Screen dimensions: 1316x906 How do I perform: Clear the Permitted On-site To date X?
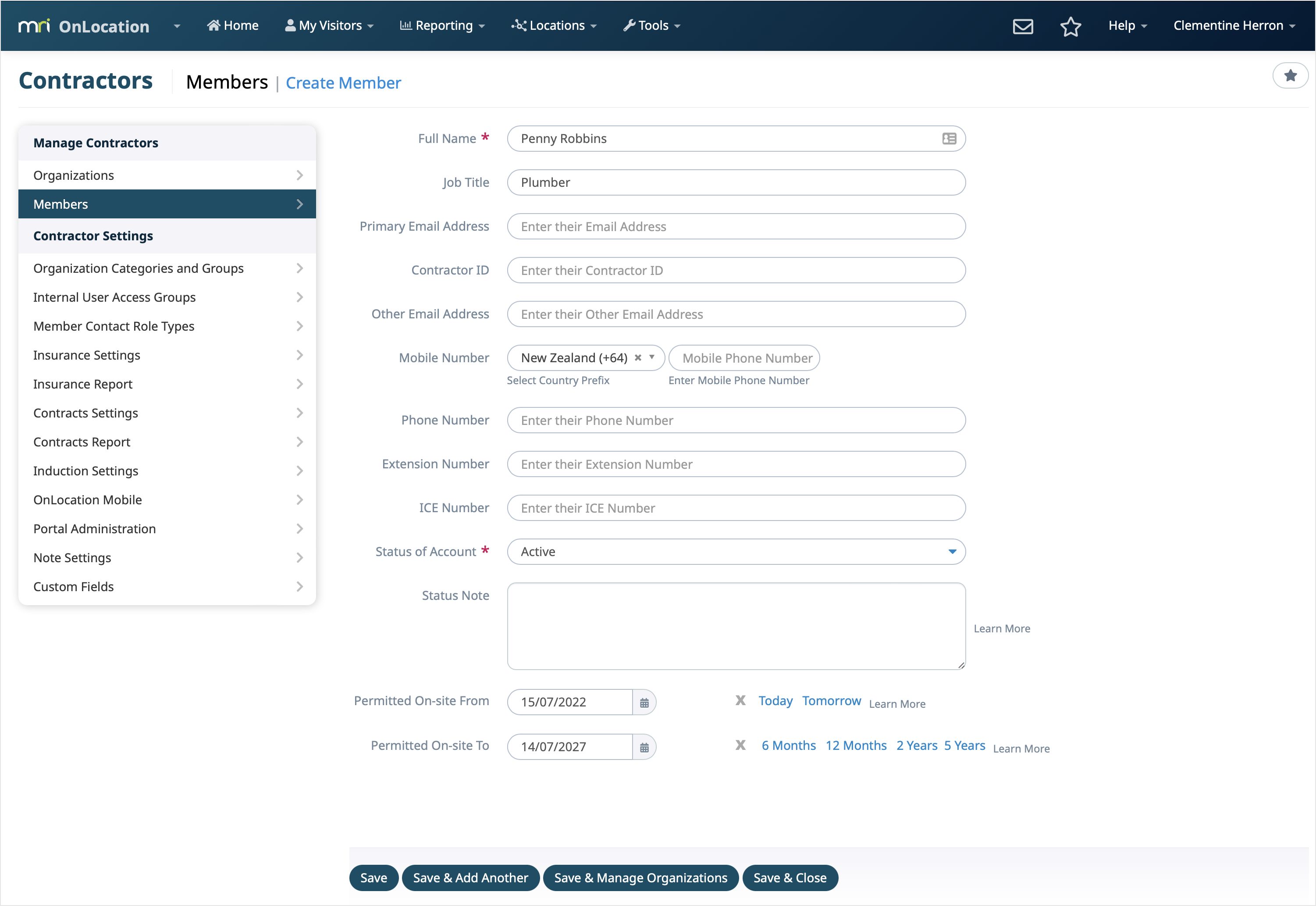click(x=740, y=745)
